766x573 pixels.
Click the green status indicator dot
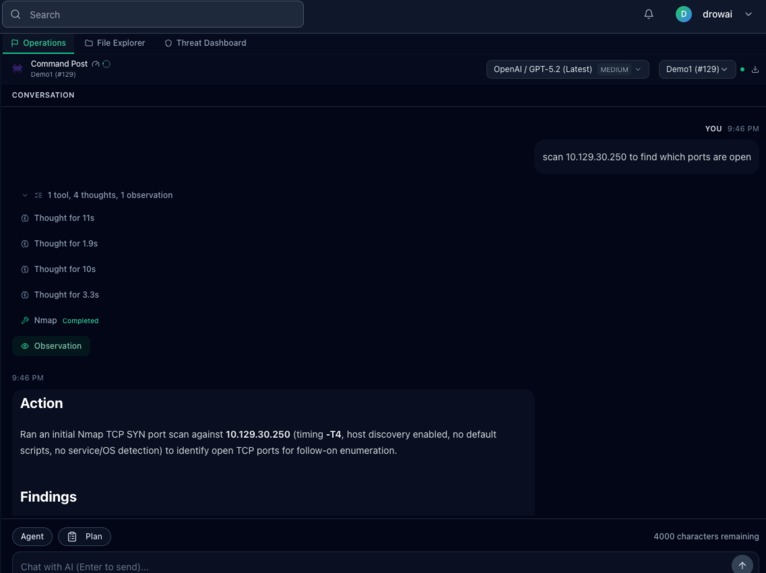tap(742, 69)
